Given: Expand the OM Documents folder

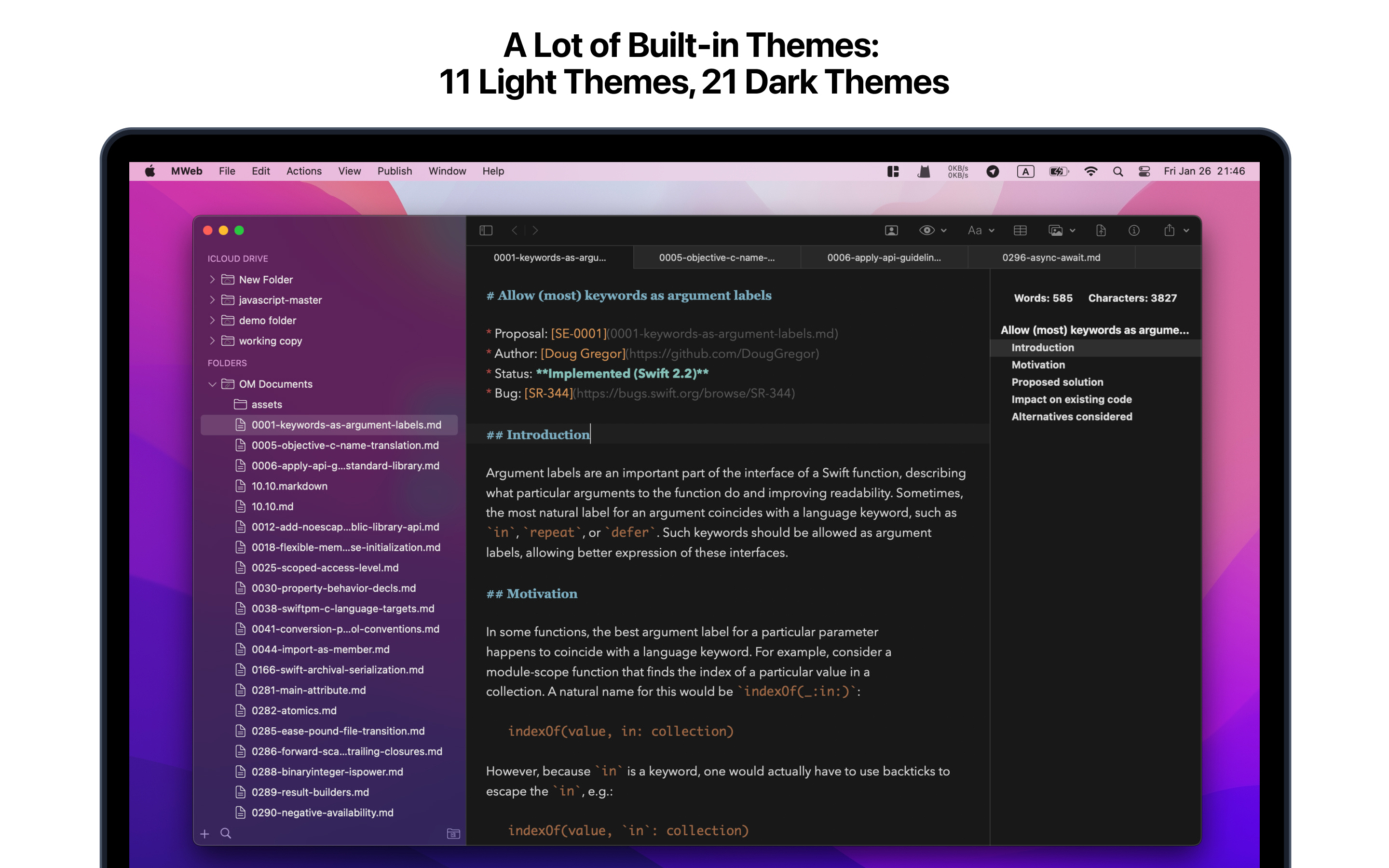Looking at the screenshot, I should coord(213,383).
